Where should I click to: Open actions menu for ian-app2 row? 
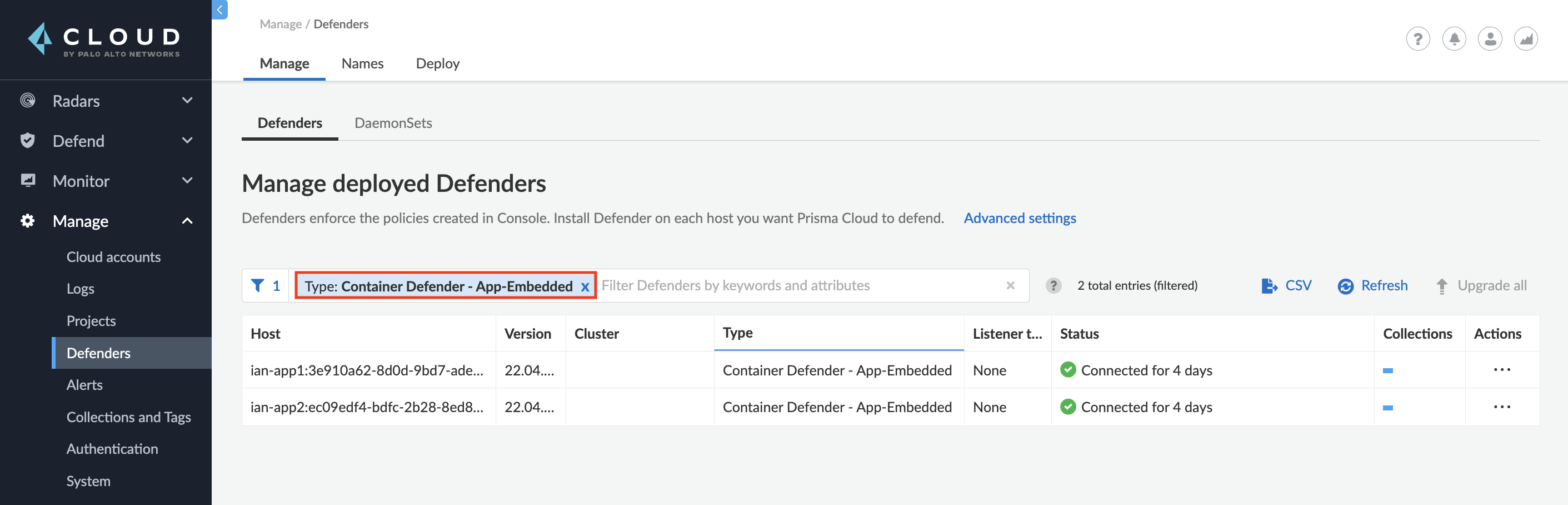click(1502, 407)
